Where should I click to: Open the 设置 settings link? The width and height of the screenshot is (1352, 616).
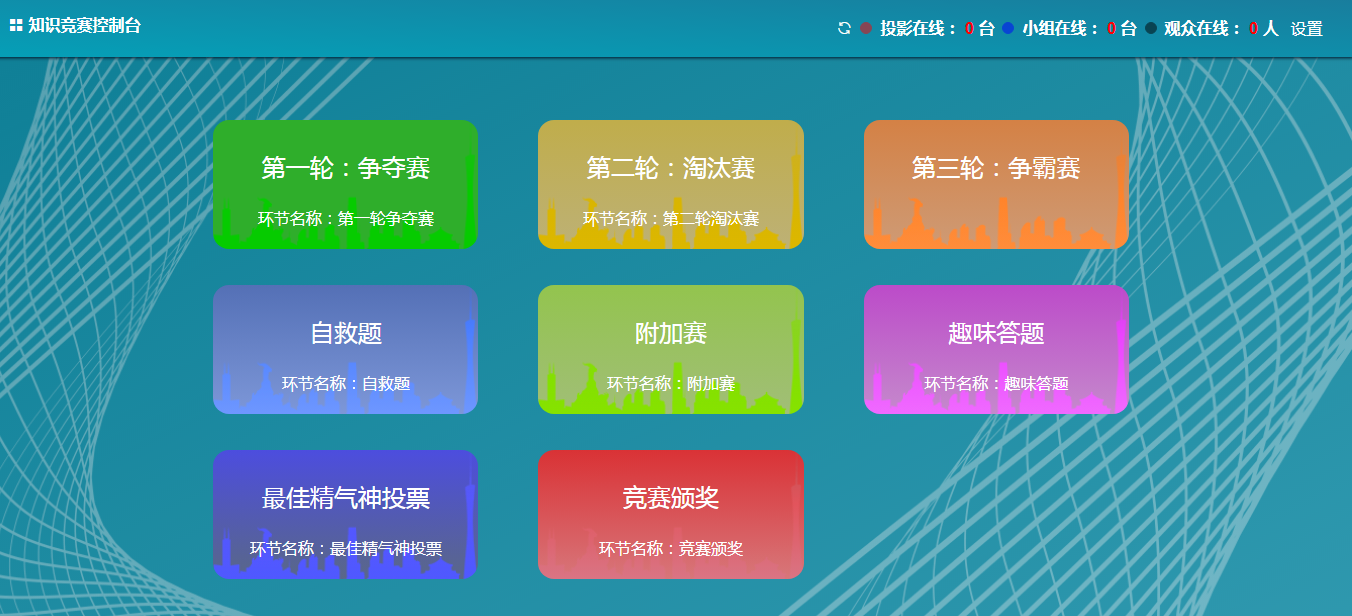1306,29
